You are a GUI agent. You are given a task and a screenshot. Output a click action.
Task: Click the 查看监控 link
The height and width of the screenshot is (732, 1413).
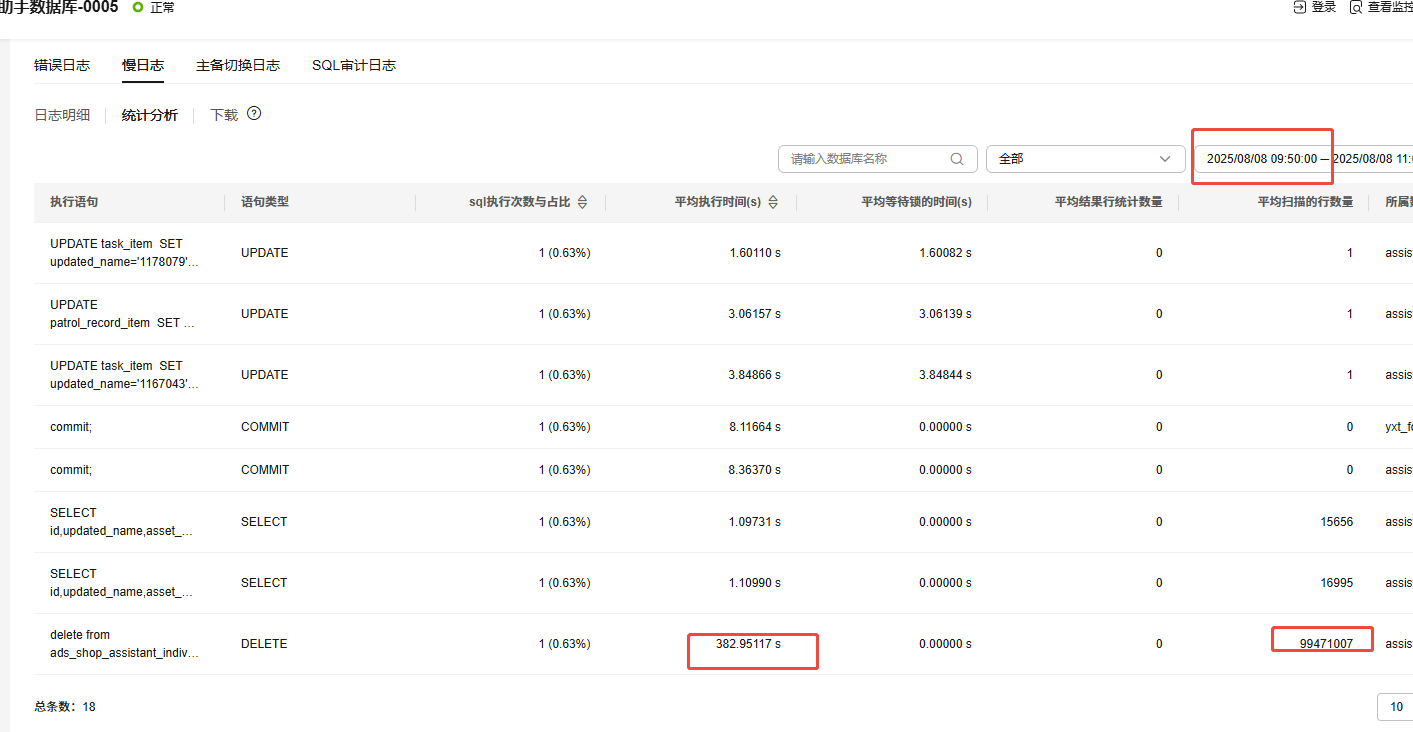(x=1390, y=7)
